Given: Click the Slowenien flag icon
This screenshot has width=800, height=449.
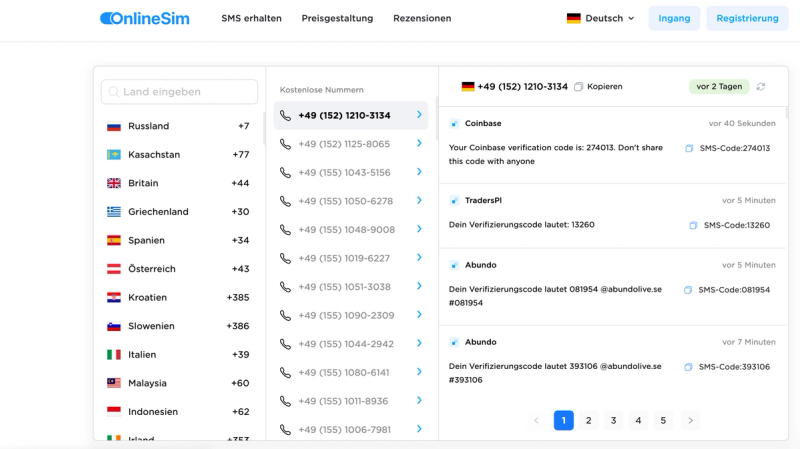Looking at the screenshot, I should (x=114, y=326).
